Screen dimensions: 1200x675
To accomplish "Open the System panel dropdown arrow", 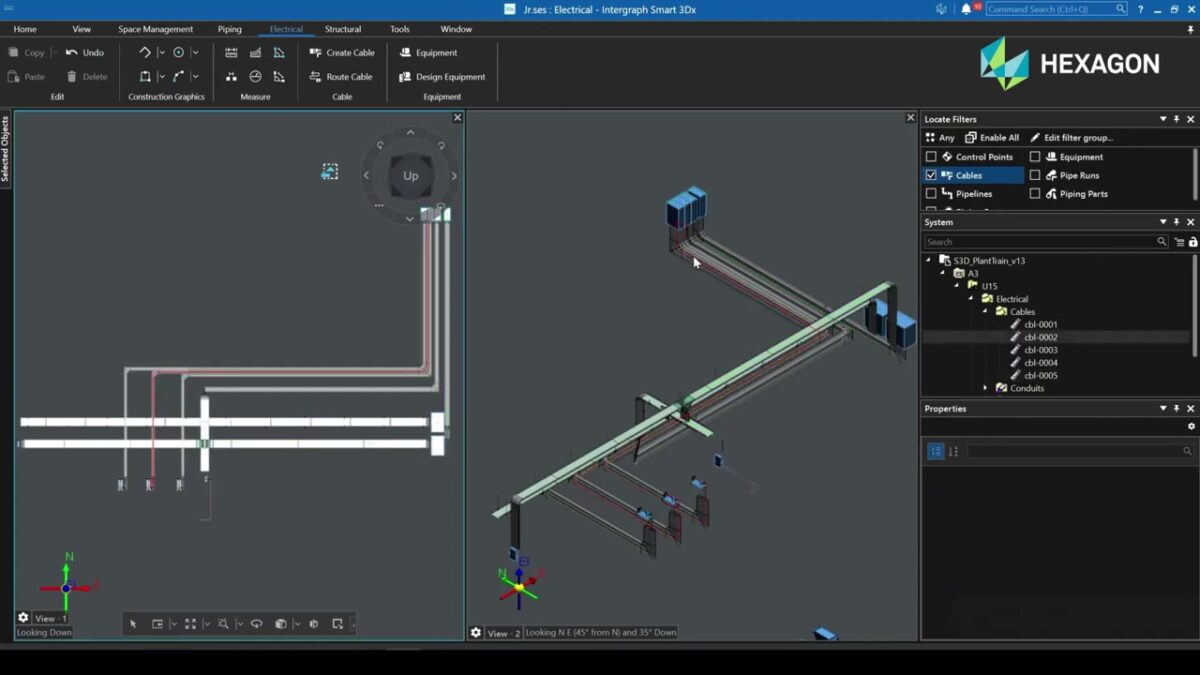I will coord(1163,222).
